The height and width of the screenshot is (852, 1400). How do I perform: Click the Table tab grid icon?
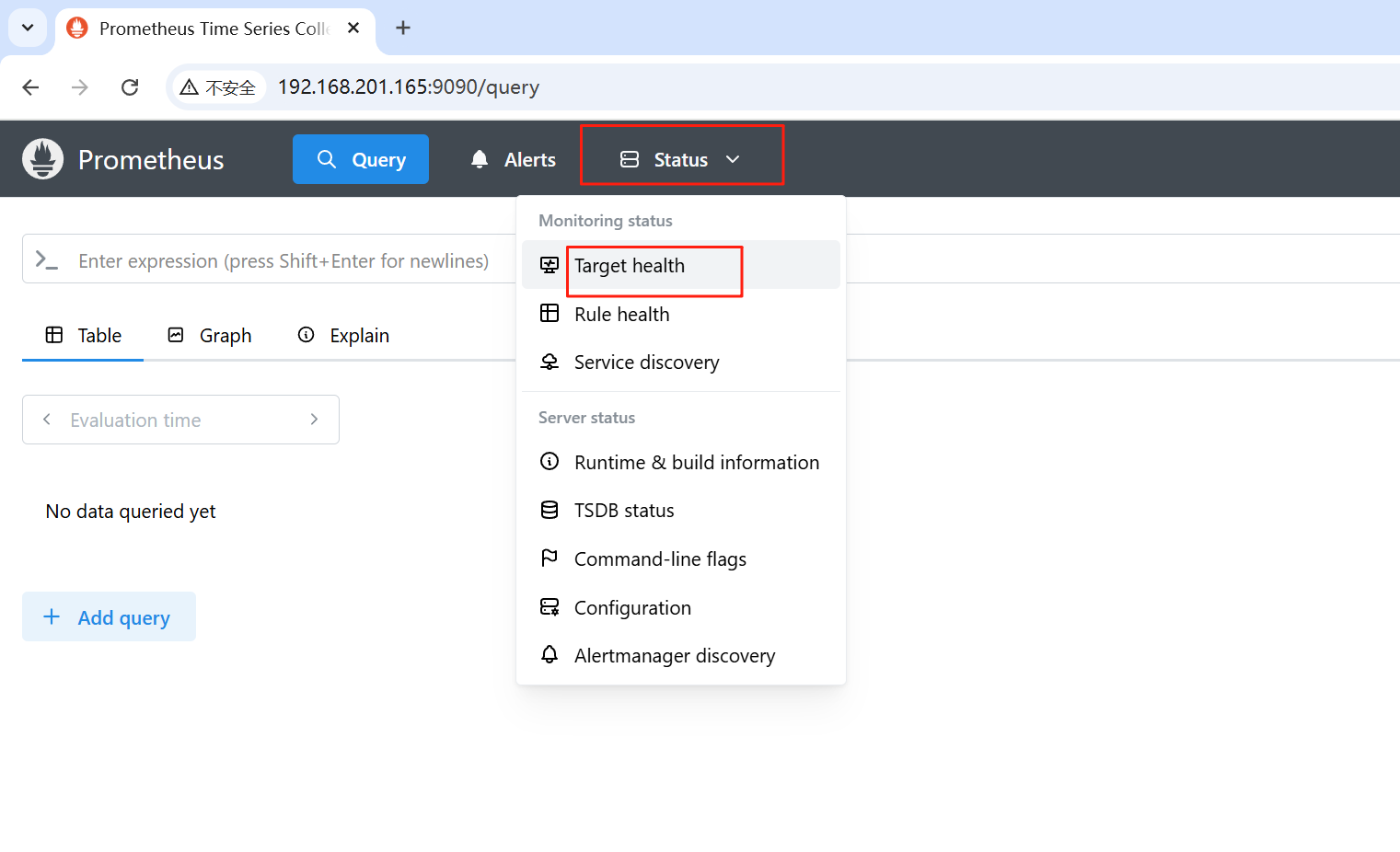[x=54, y=335]
